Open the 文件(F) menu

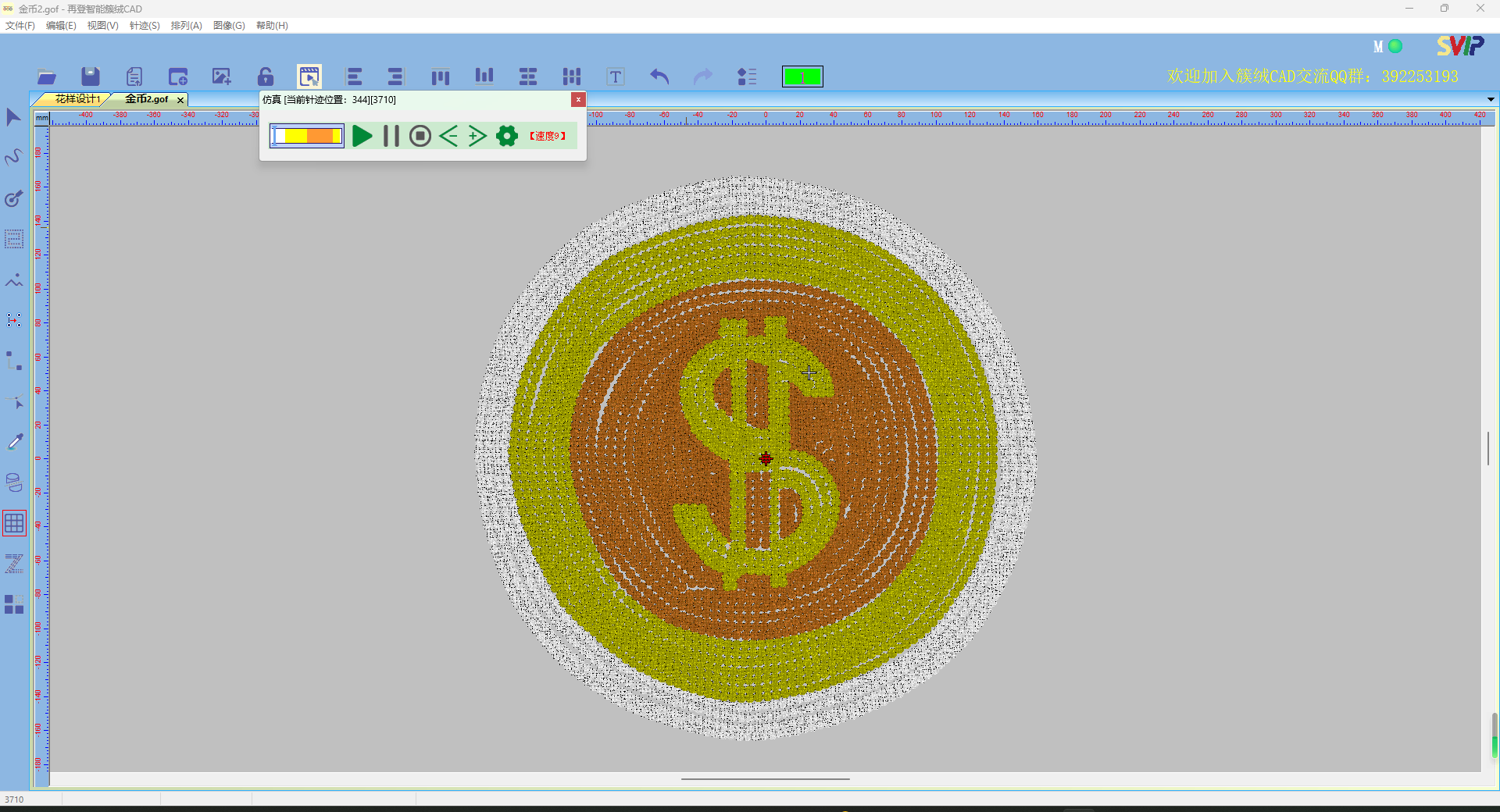[20, 26]
